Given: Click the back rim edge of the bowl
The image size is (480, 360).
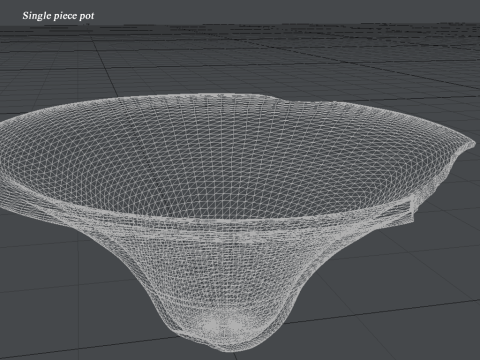Looking at the screenshot, I should point(200,97).
